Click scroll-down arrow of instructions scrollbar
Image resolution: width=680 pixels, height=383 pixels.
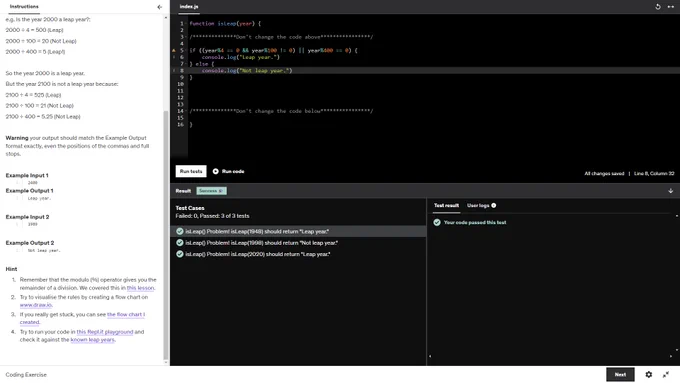tap(166, 362)
